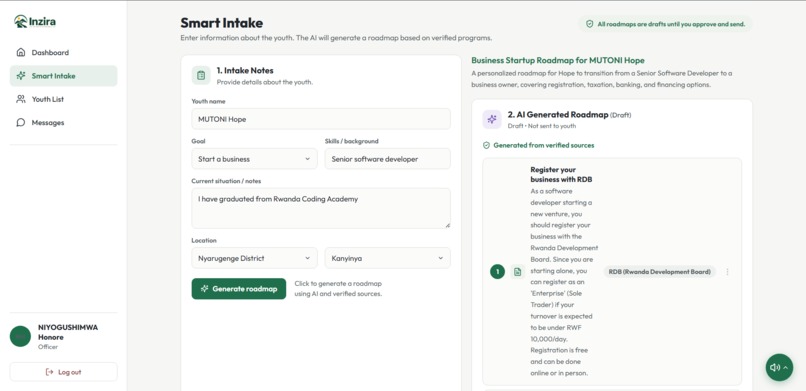Click the Smart Intake page heading
The width and height of the screenshot is (806, 391).
tap(222, 23)
